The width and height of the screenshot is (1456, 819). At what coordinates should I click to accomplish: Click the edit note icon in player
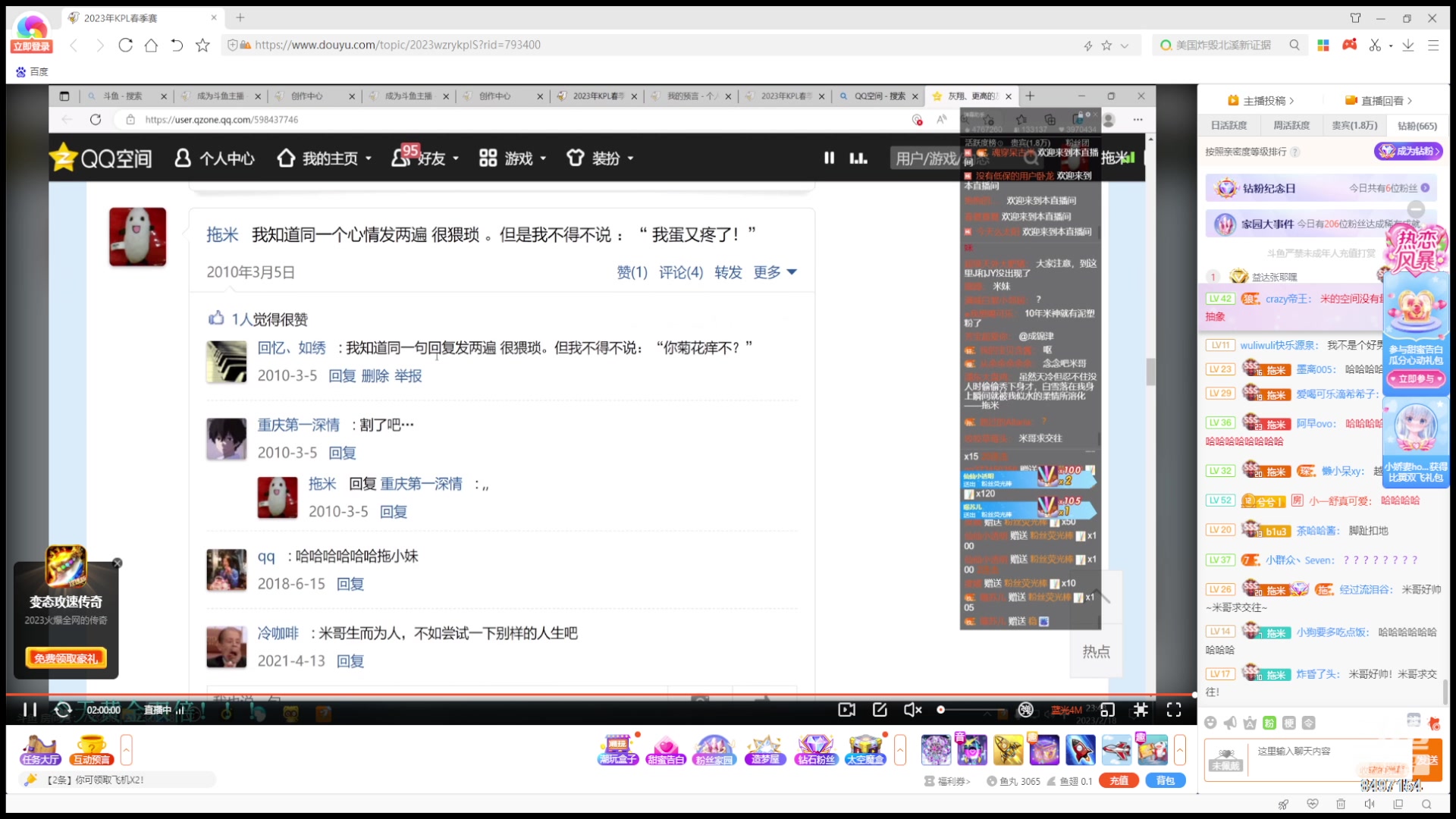click(880, 710)
